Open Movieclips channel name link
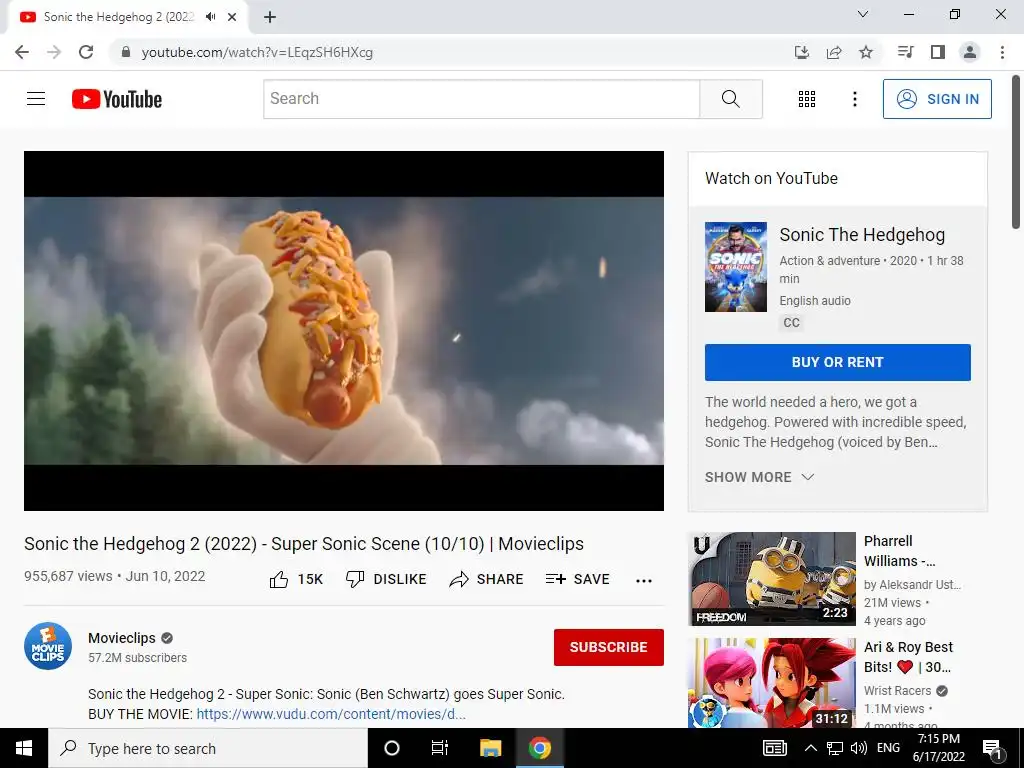 pos(122,638)
